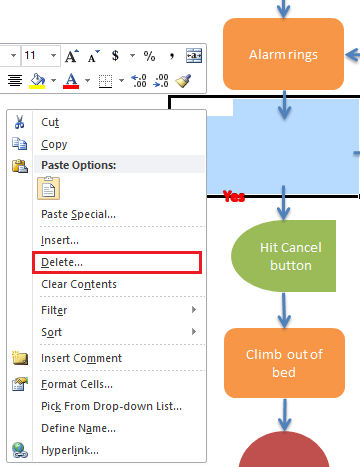Click the Increase Font Size icon

[x=72, y=56]
